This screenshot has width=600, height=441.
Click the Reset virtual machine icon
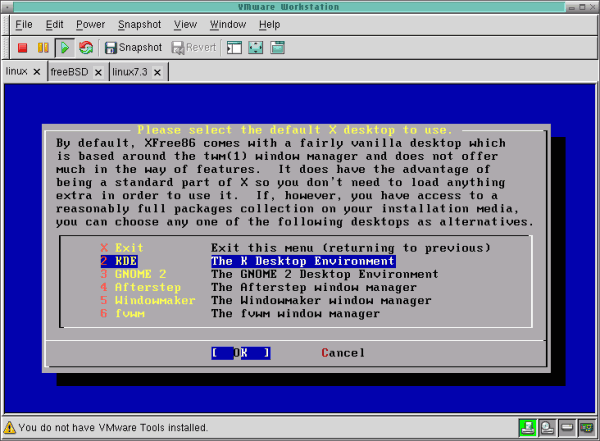point(86,48)
